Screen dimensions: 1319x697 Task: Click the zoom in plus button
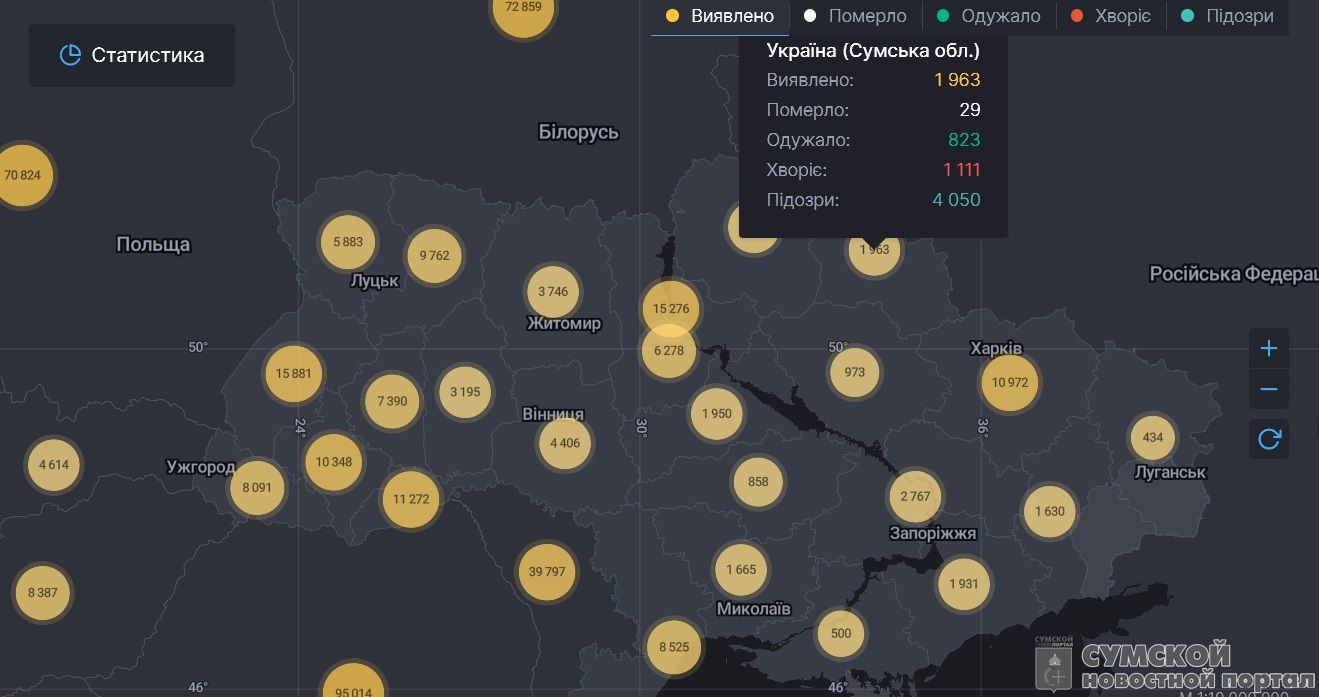(1268, 349)
